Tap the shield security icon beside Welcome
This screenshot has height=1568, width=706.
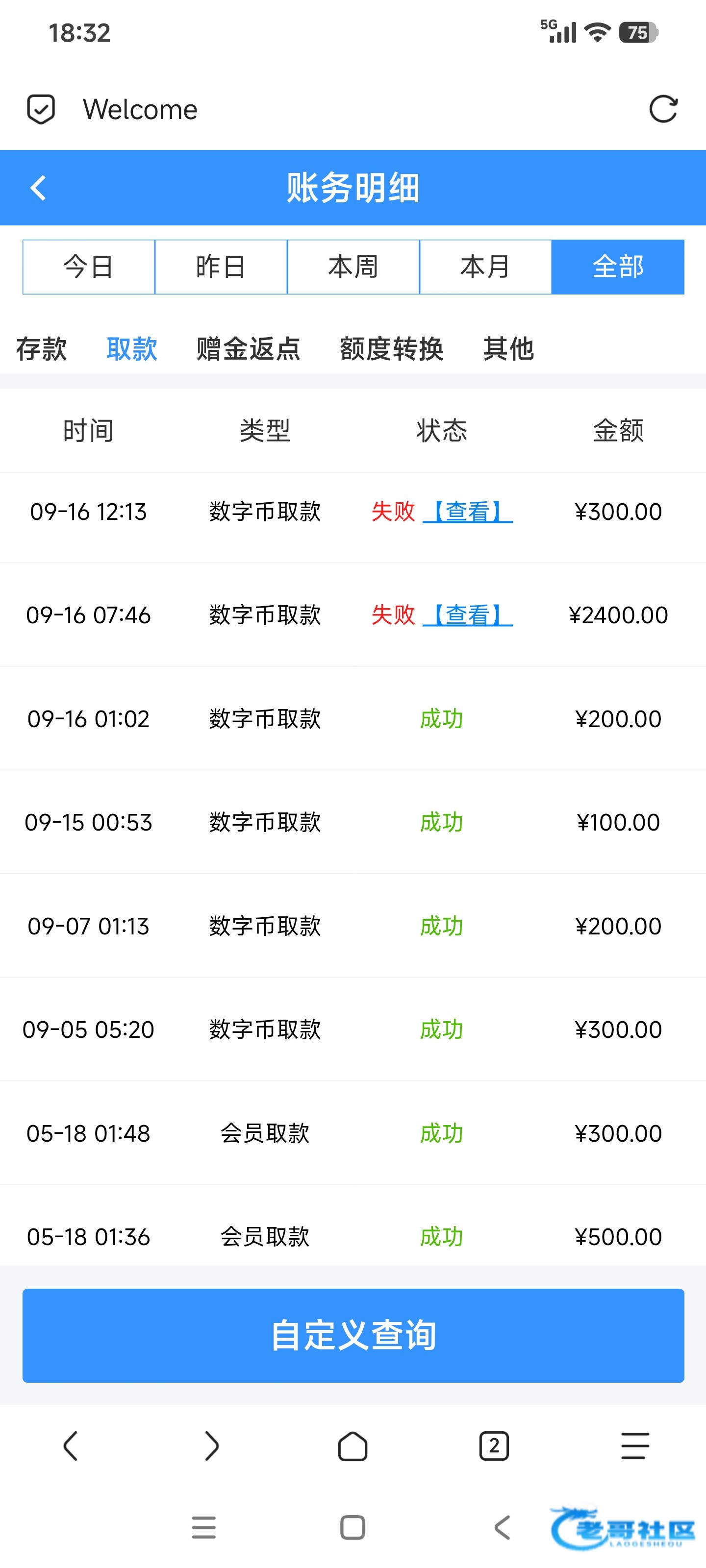41,110
